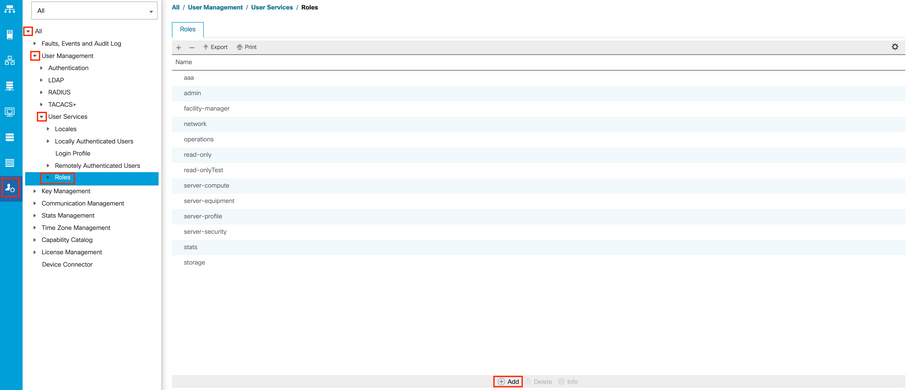
Task: Open the All filter dropdown
Action: [x=94, y=10]
